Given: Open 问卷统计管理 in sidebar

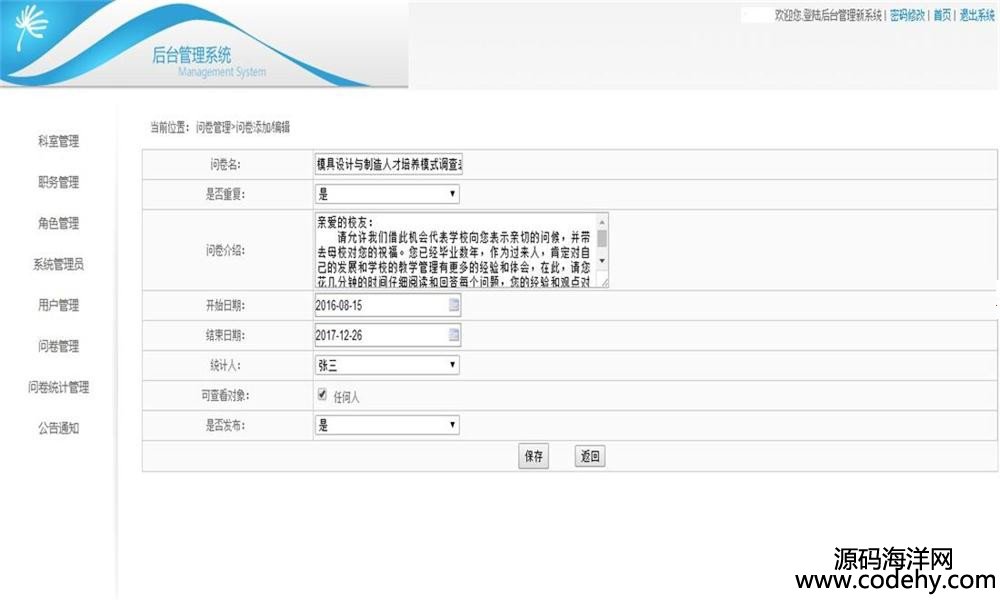Looking at the screenshot, I should pyautogui.click(x=58, y=387).
